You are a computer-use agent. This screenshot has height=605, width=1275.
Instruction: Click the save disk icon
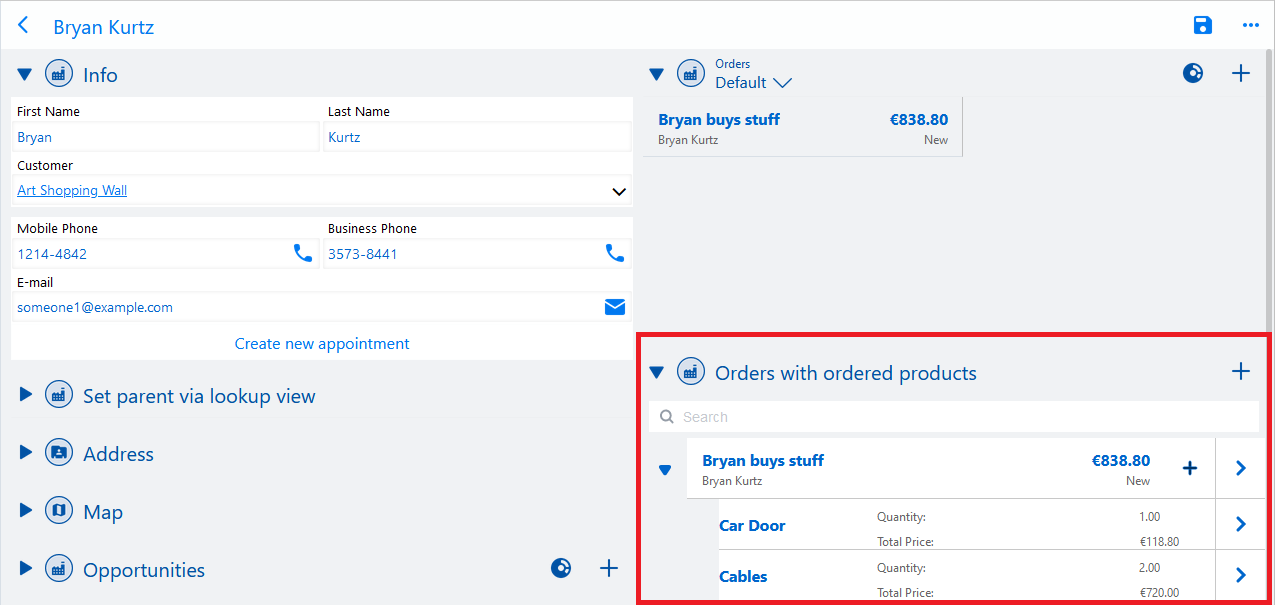(1203, 26)
